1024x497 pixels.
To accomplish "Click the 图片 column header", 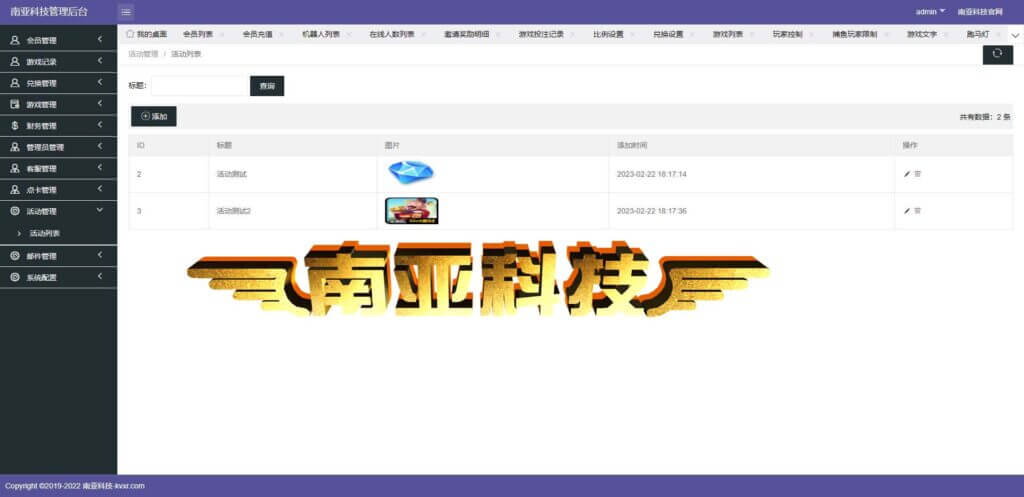I will click(x=392, y=145).
